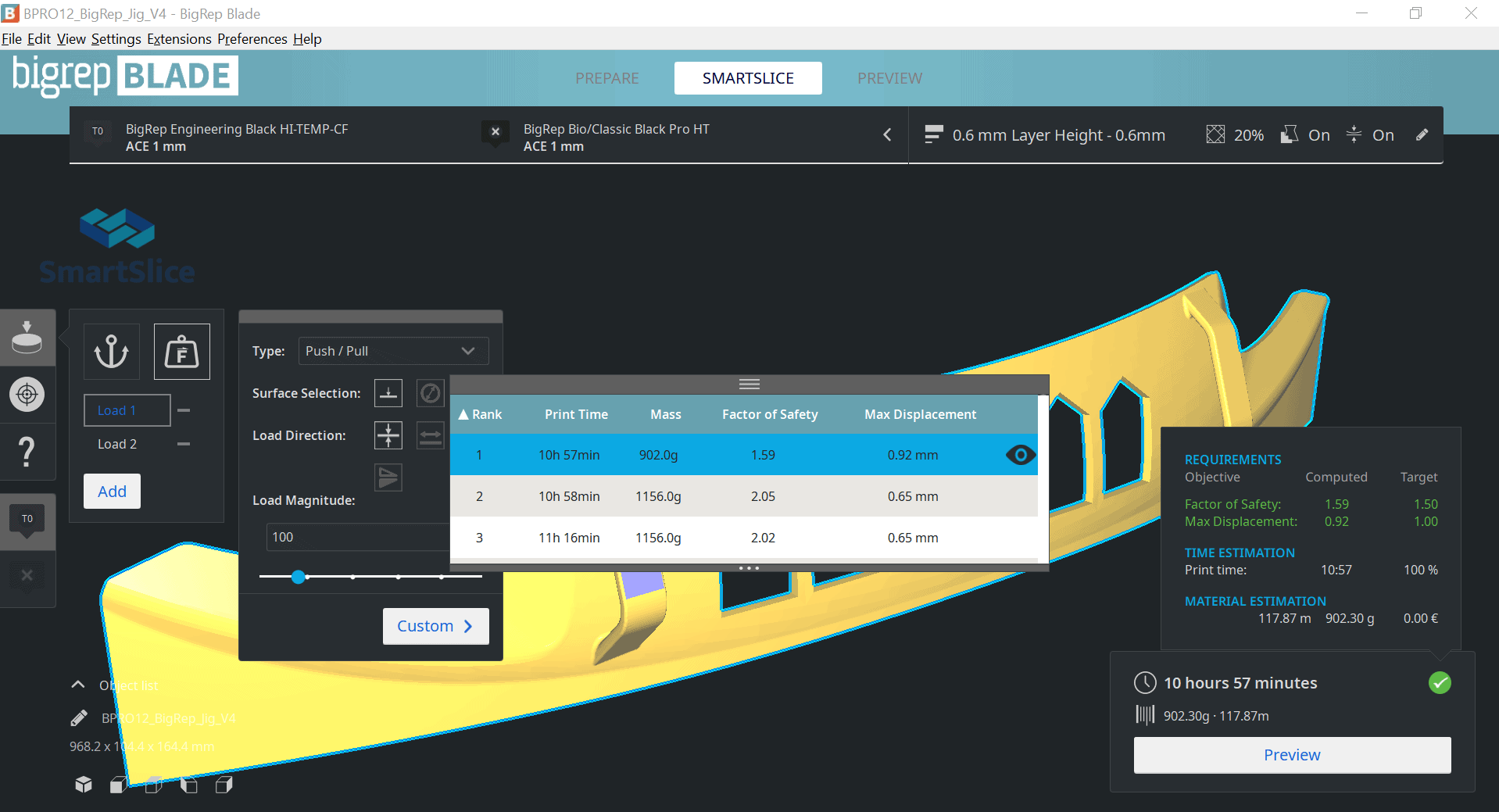Switch to the PREPARE tab

606,78
